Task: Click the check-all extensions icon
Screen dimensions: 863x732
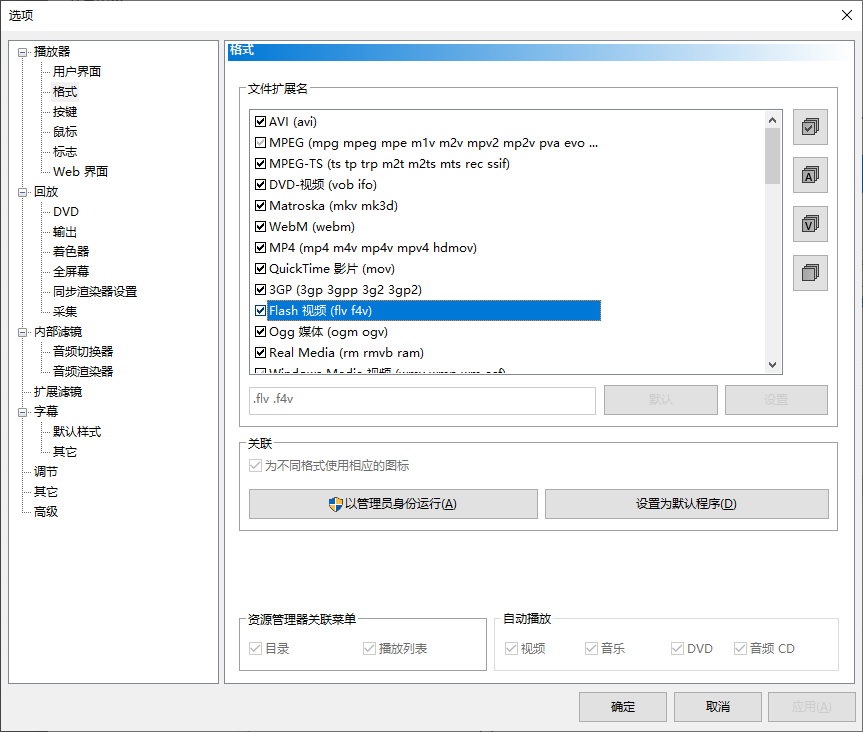Action: pyautogui.click(x=810, y=127)
